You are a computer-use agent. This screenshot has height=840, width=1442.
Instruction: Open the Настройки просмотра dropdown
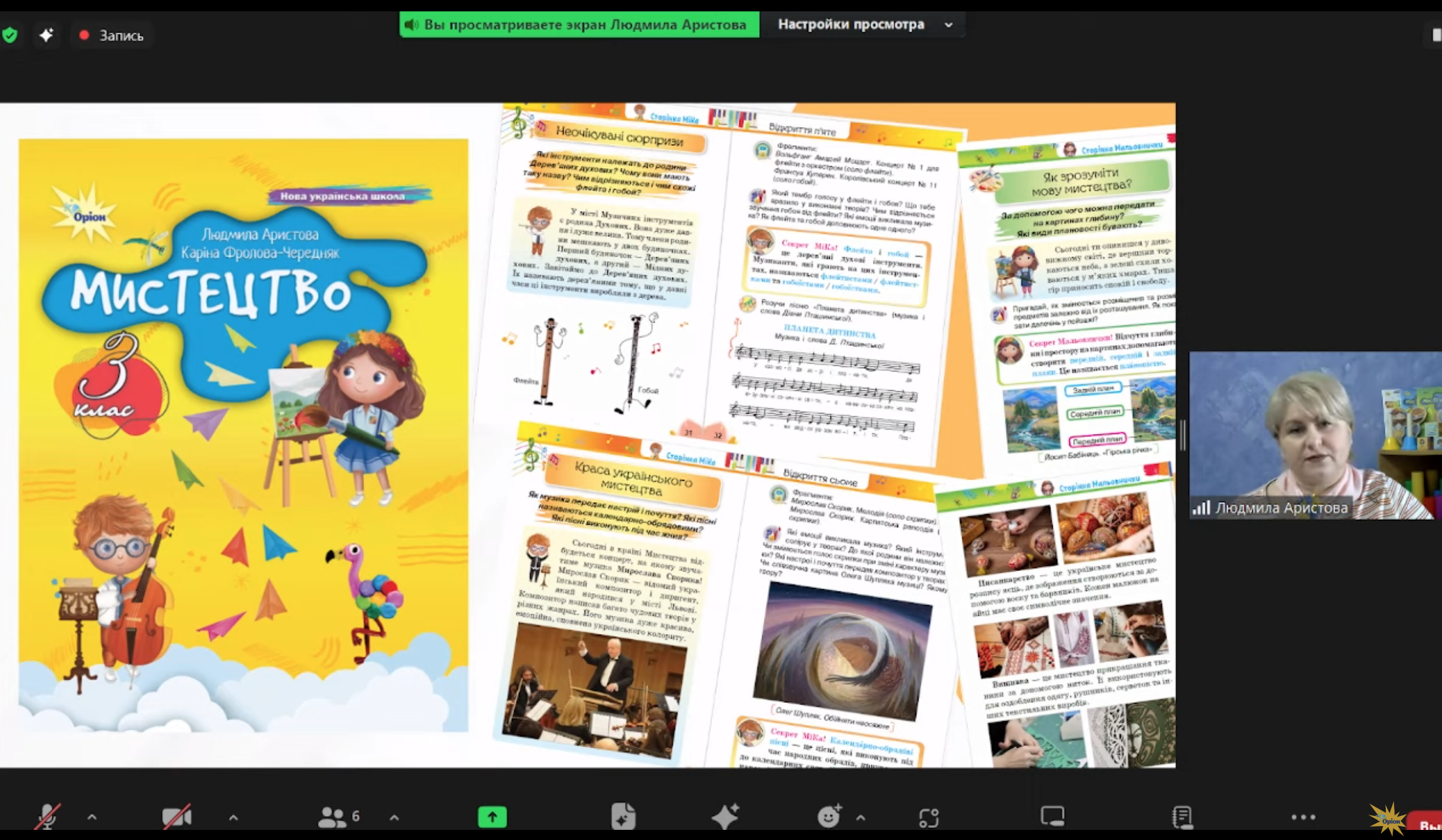pos(864,25)
